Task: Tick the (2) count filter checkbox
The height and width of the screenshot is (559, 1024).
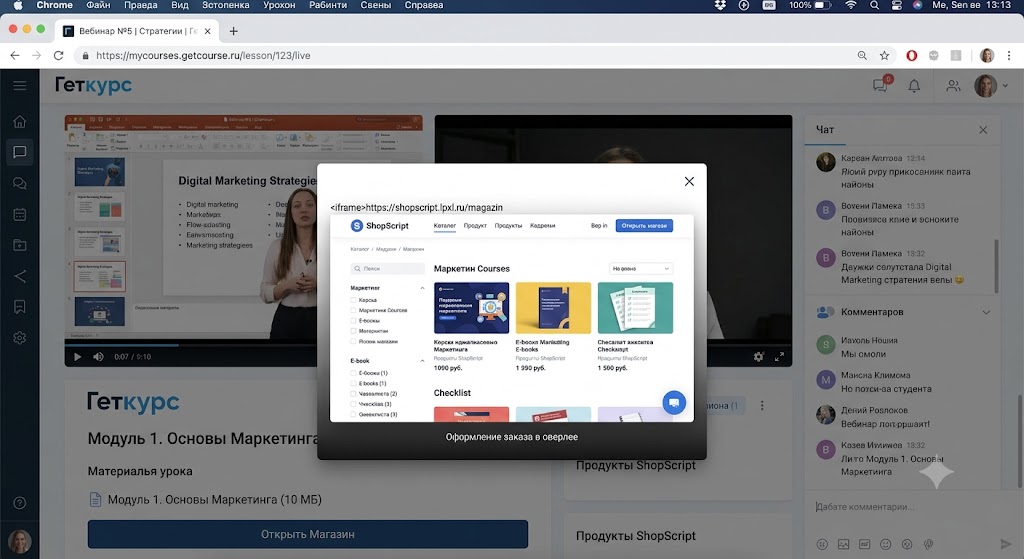Action: (353, 394)
